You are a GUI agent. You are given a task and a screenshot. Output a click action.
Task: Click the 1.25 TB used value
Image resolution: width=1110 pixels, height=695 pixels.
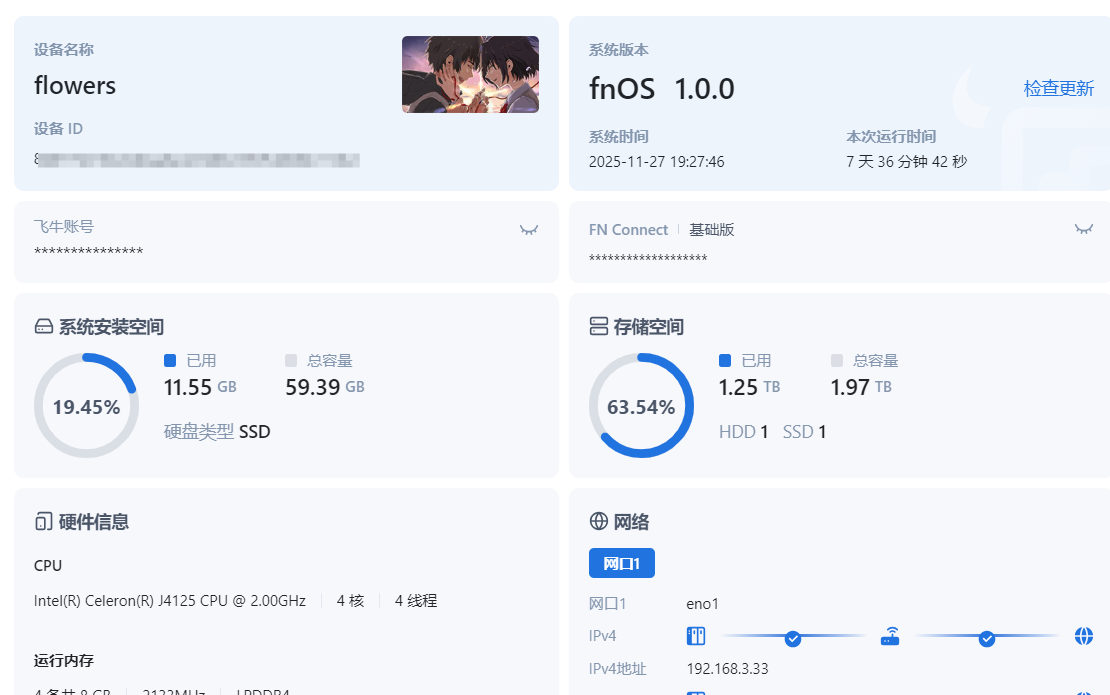point(749,387)
